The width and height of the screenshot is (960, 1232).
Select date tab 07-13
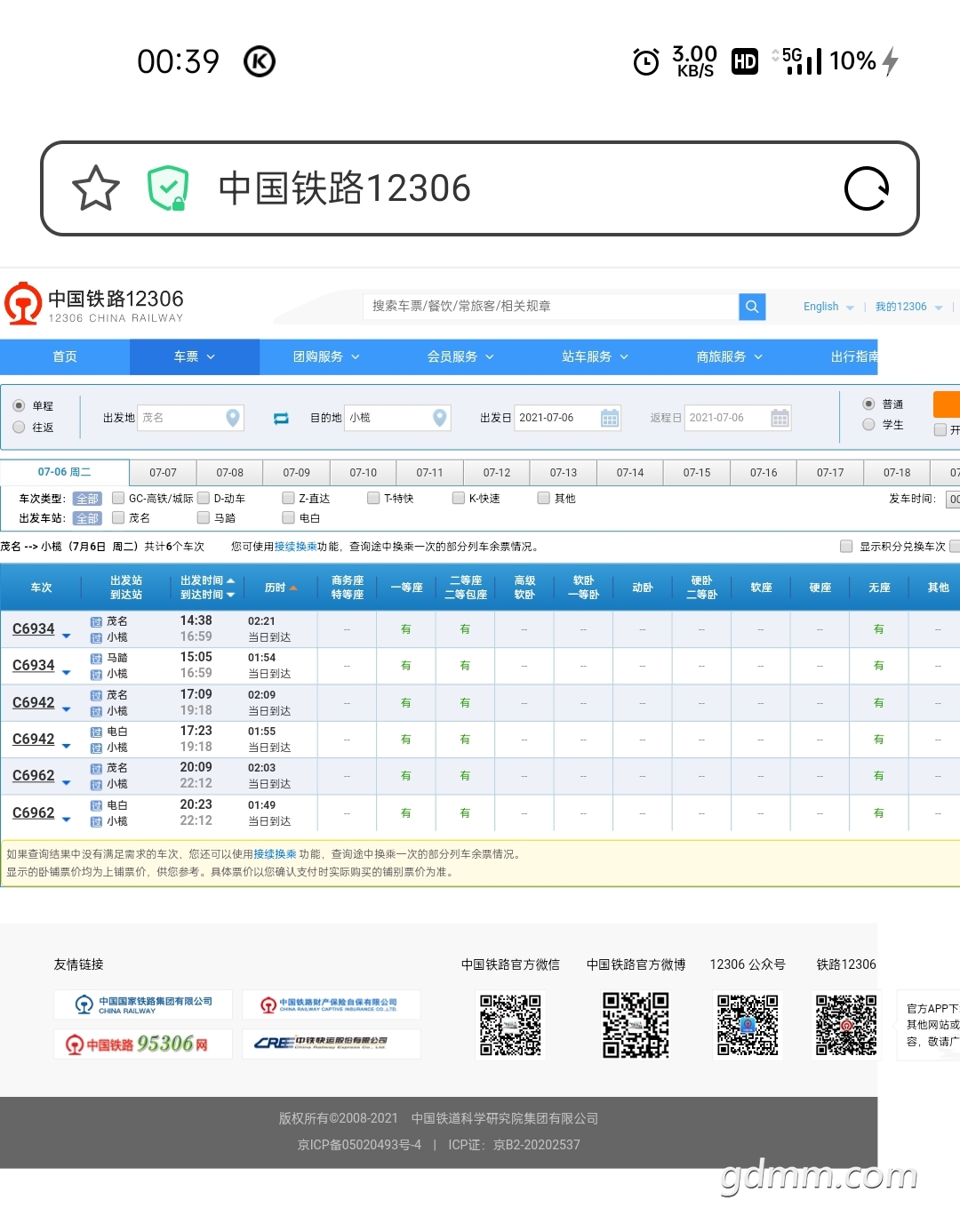[564, 473]
